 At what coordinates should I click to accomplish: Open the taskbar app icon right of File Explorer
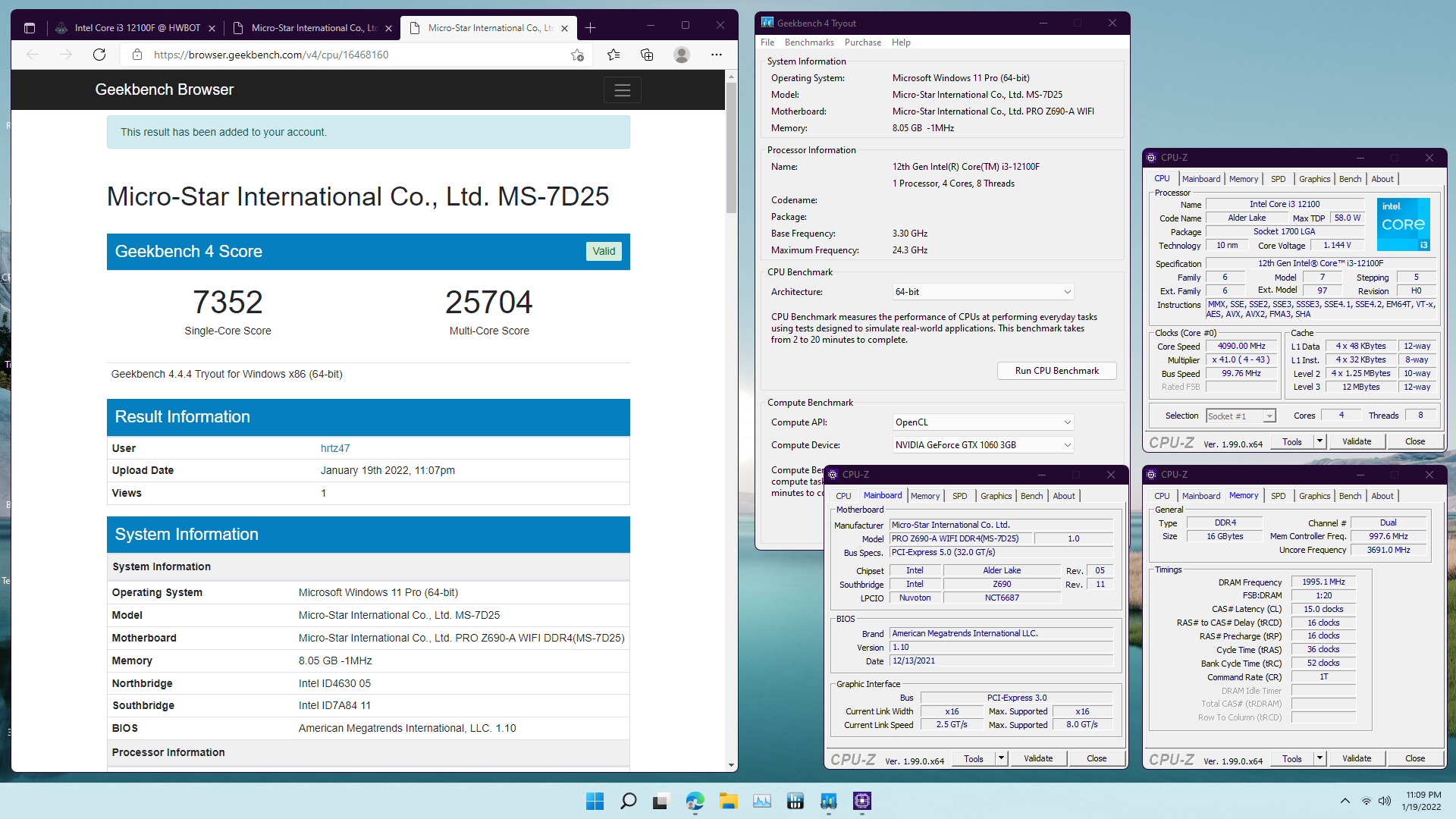762,801
